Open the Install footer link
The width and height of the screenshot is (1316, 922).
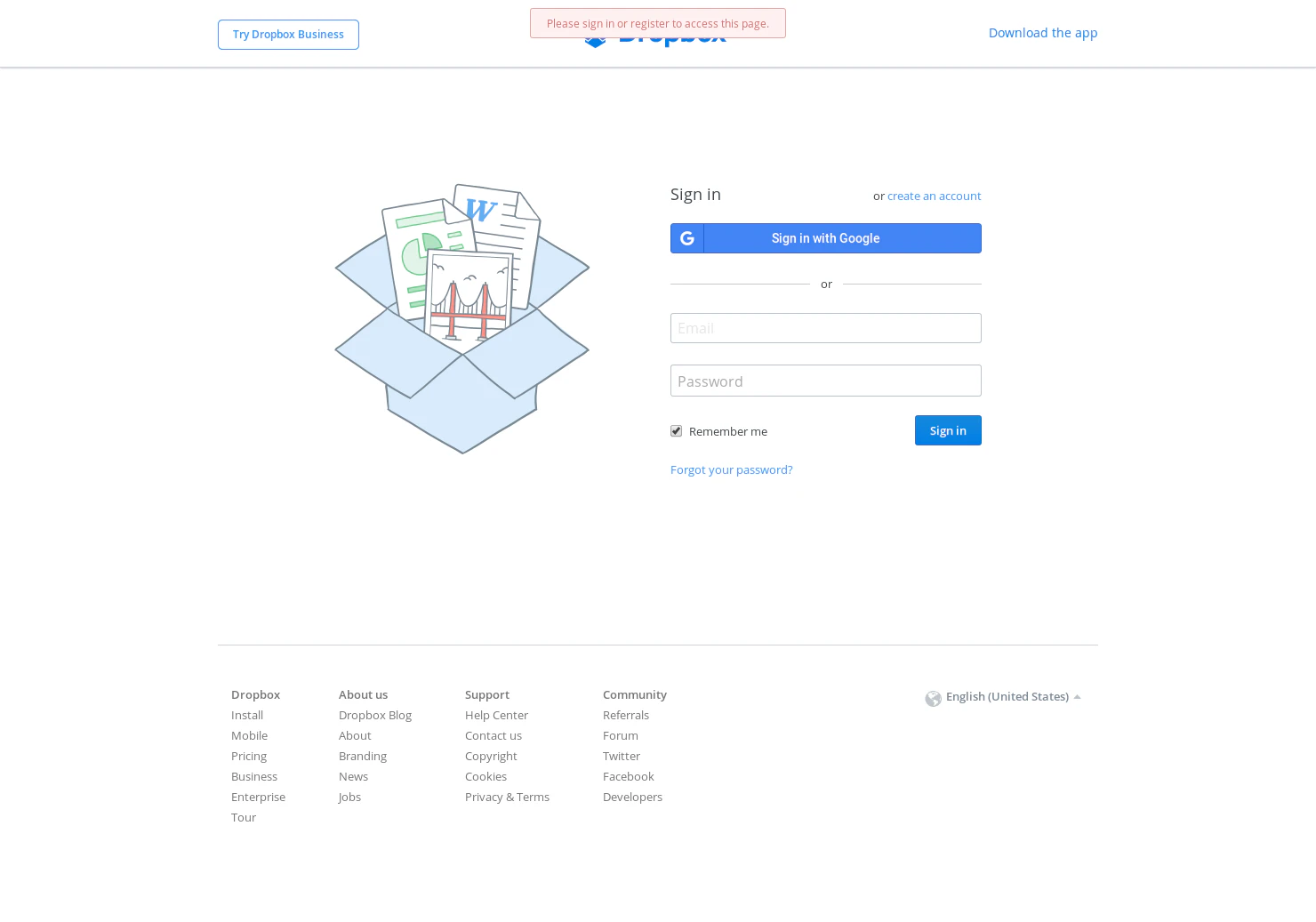[x=247, y=715]
